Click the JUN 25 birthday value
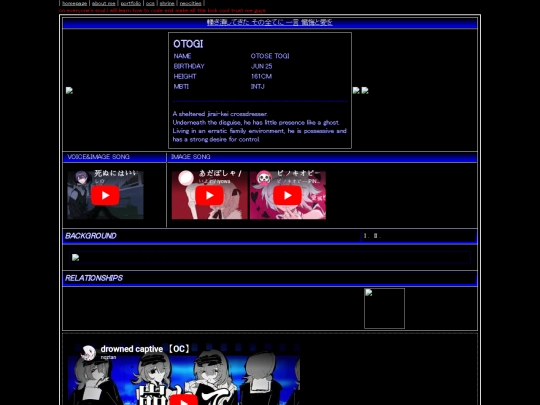Screen dimensions: 540x405 point(261,66)
